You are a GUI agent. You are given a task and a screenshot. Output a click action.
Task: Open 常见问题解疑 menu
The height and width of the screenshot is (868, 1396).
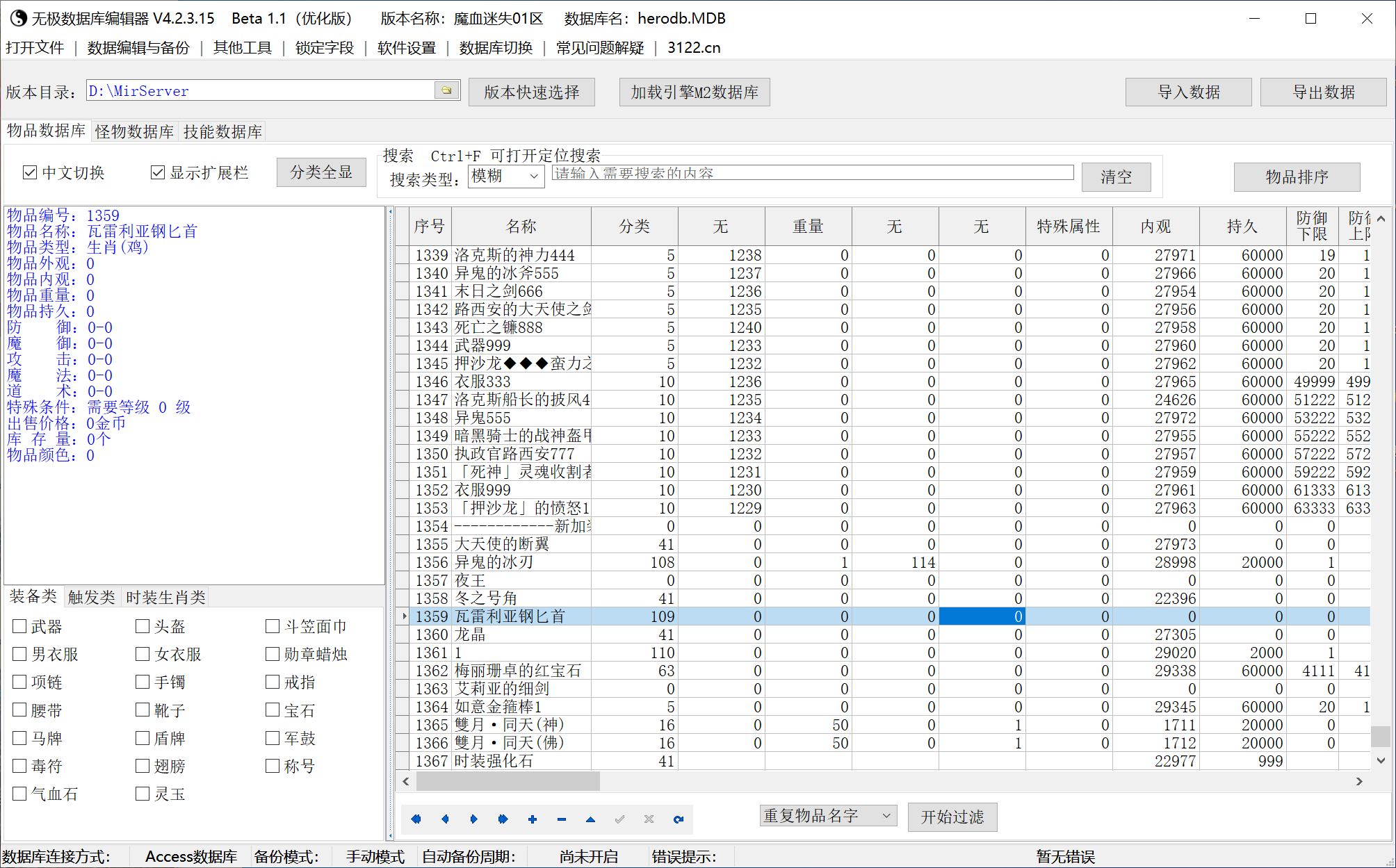pyautogui.click(x=600, y=47)
